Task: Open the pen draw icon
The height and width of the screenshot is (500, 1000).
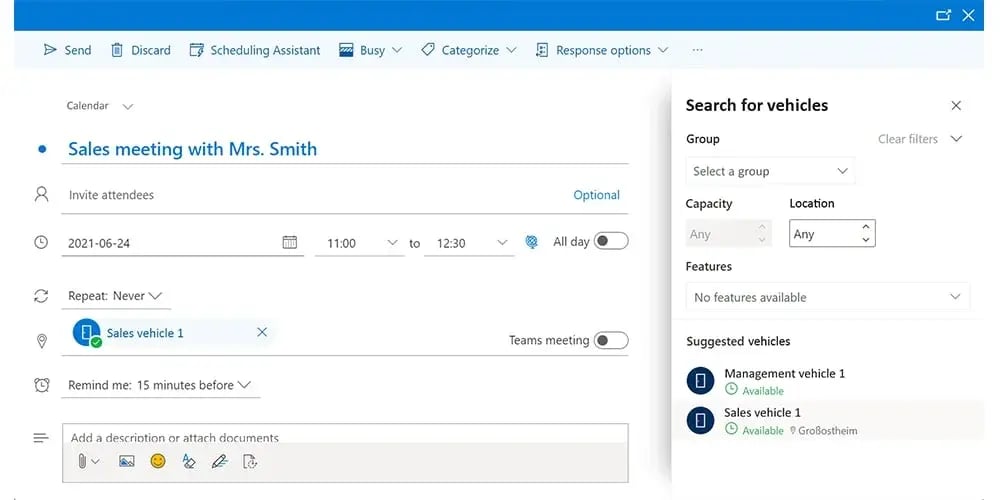Action: click(219, 461)
